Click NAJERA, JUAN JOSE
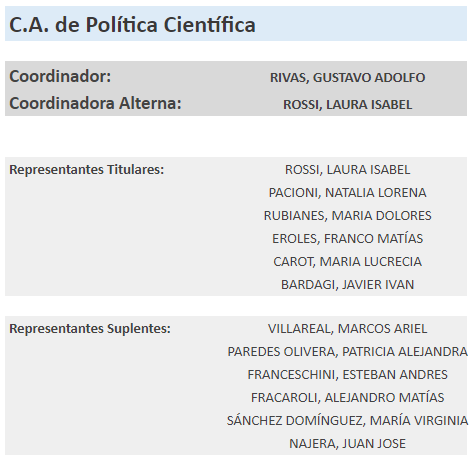Image resolution: width=476 pixels, height=461 pixels. pyautogui.click(x=347, y=444)
